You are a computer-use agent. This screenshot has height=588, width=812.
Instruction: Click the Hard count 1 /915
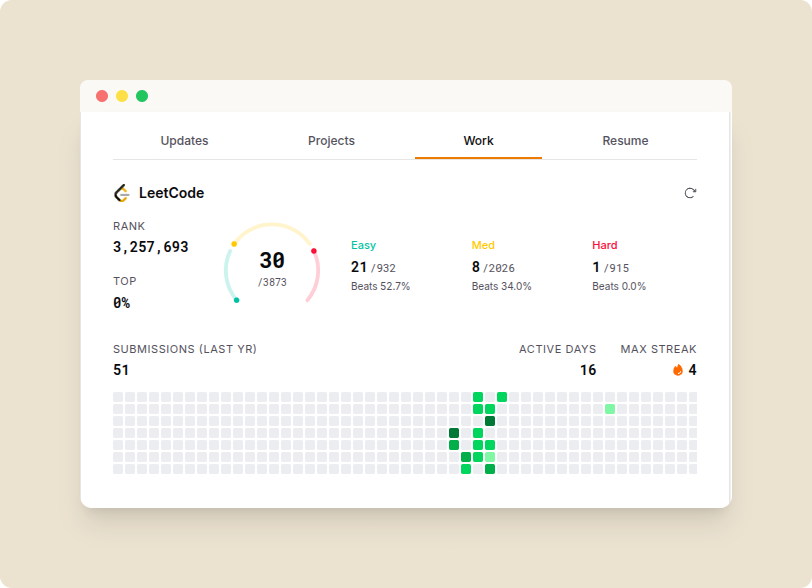[x=611, y=267]
